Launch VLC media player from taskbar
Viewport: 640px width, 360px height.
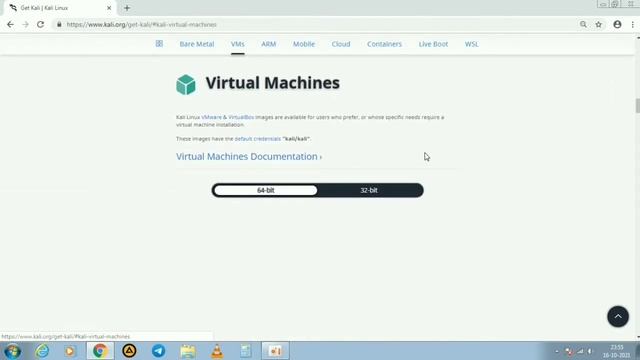tap(217, 351)
